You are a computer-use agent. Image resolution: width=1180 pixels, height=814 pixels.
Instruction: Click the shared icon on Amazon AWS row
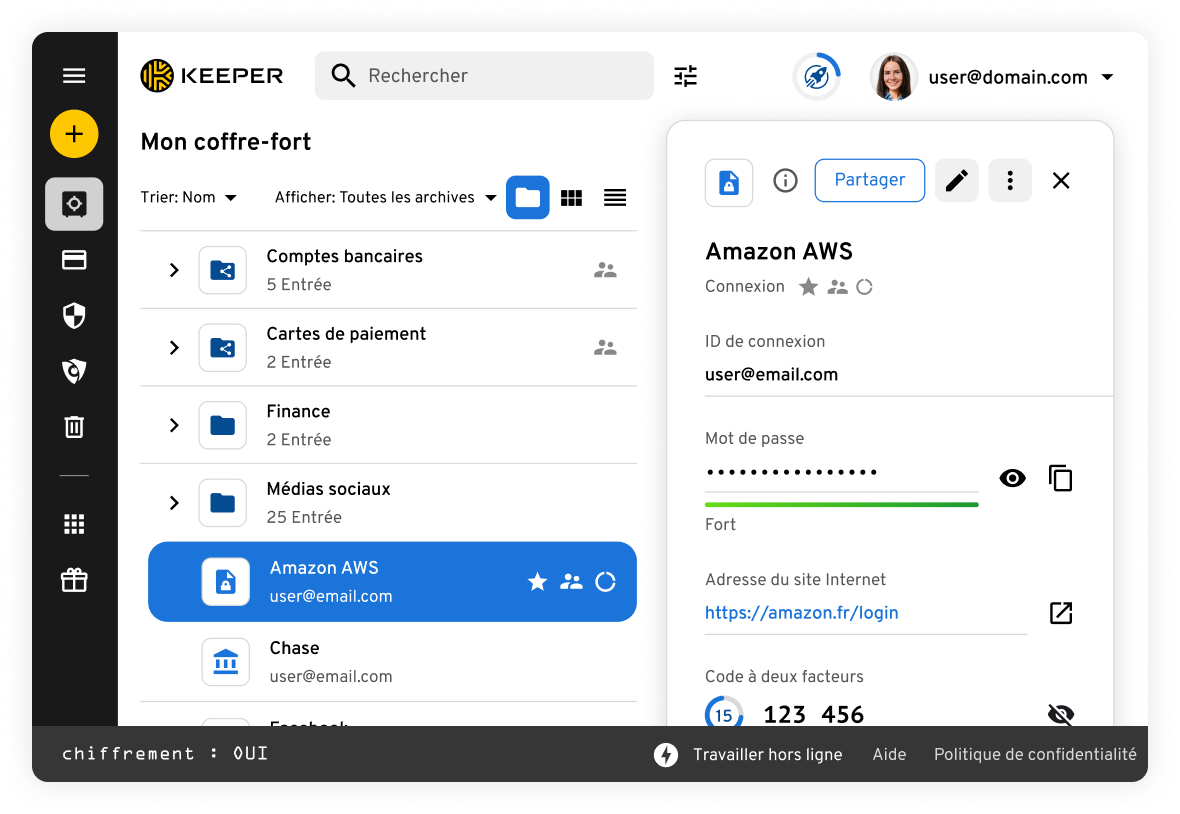click(571, 582)
